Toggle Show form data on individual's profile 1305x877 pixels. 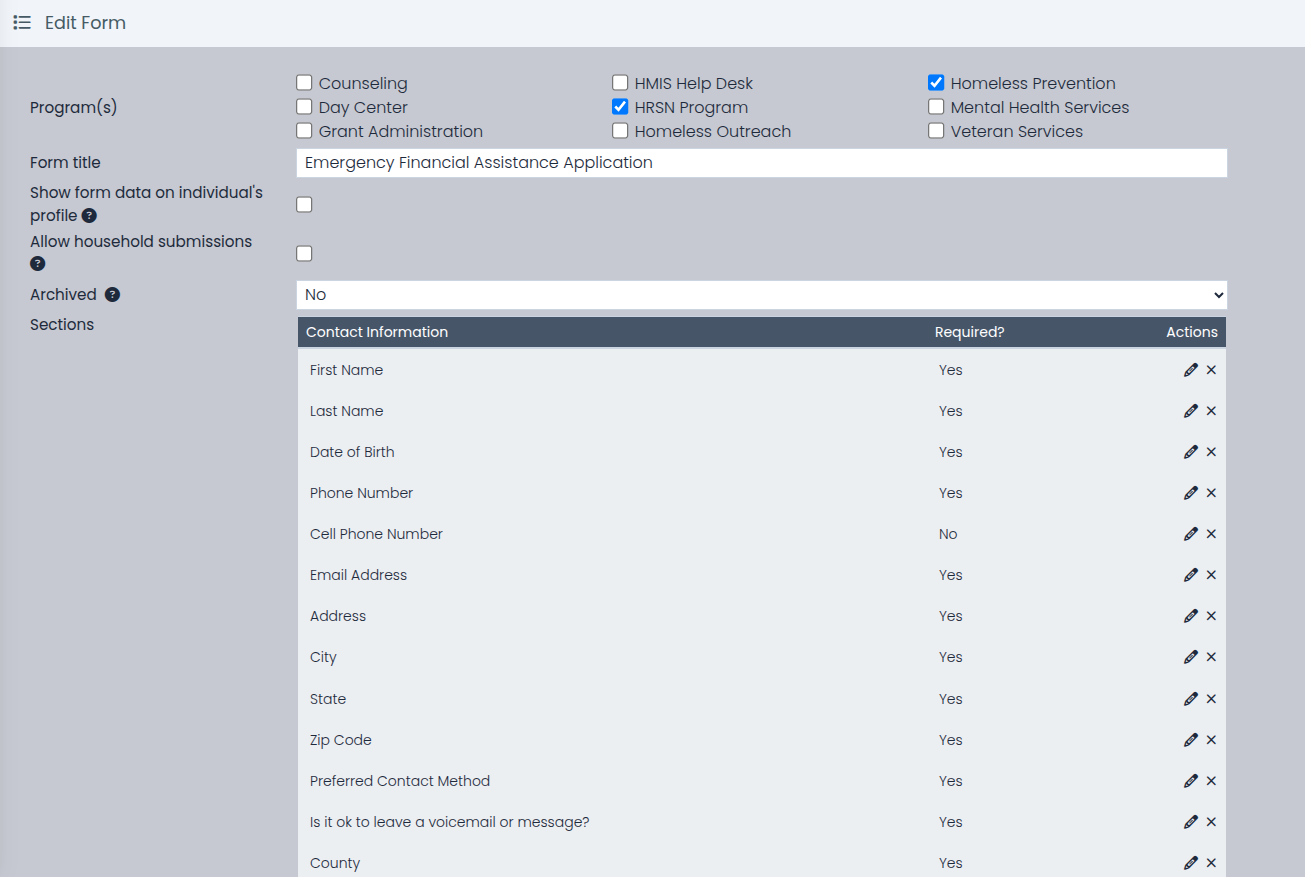point(304,204)
